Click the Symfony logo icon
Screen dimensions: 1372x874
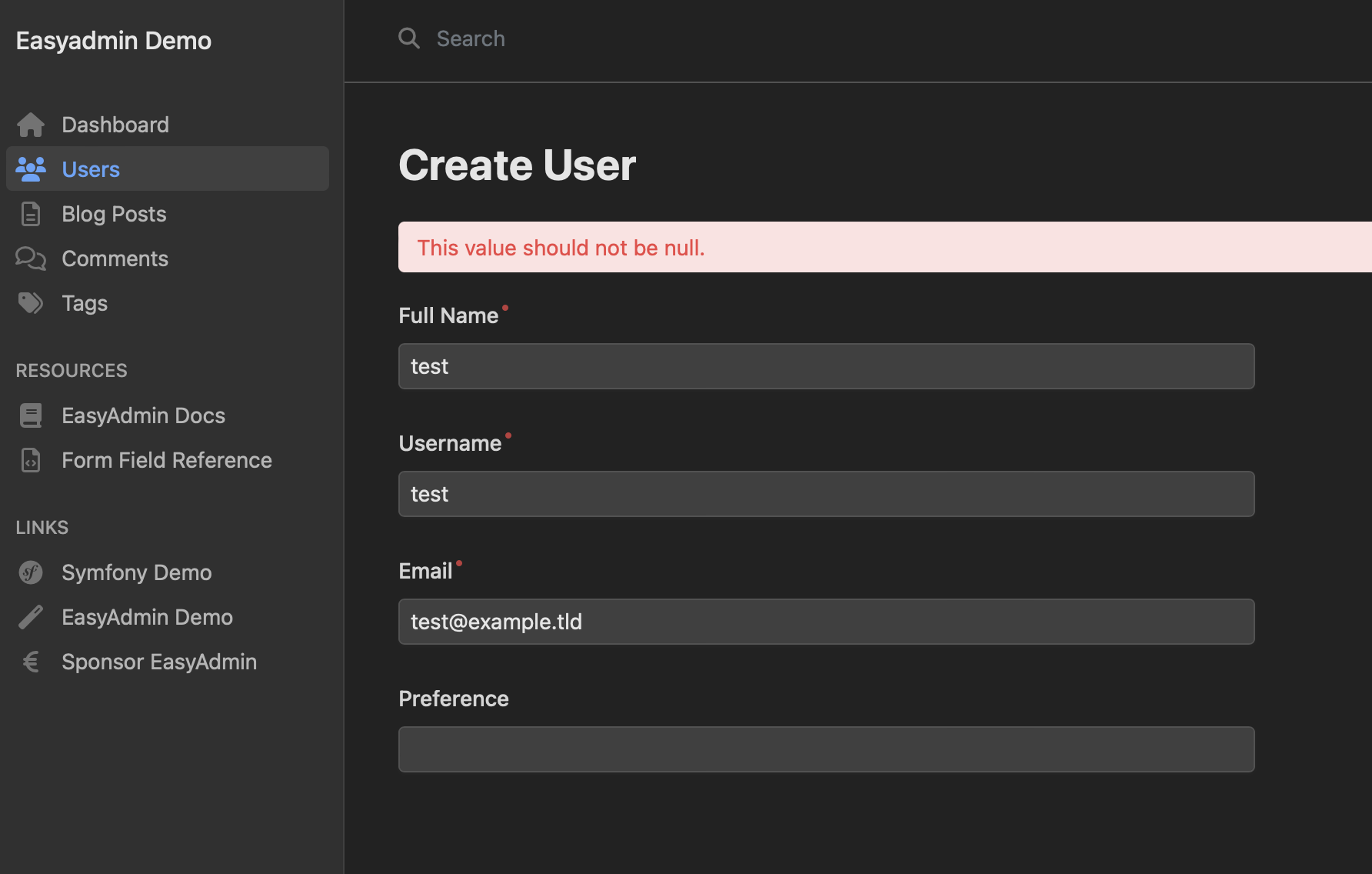(31, 572)
